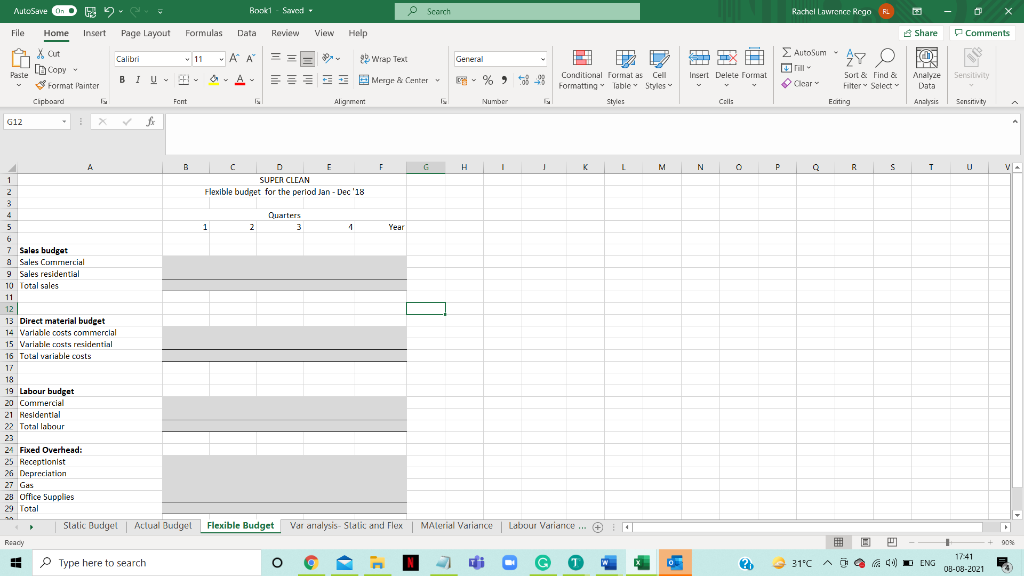Click the Comments button
The height and width of the screenshot is (576, 1024).
pos(982,33)
